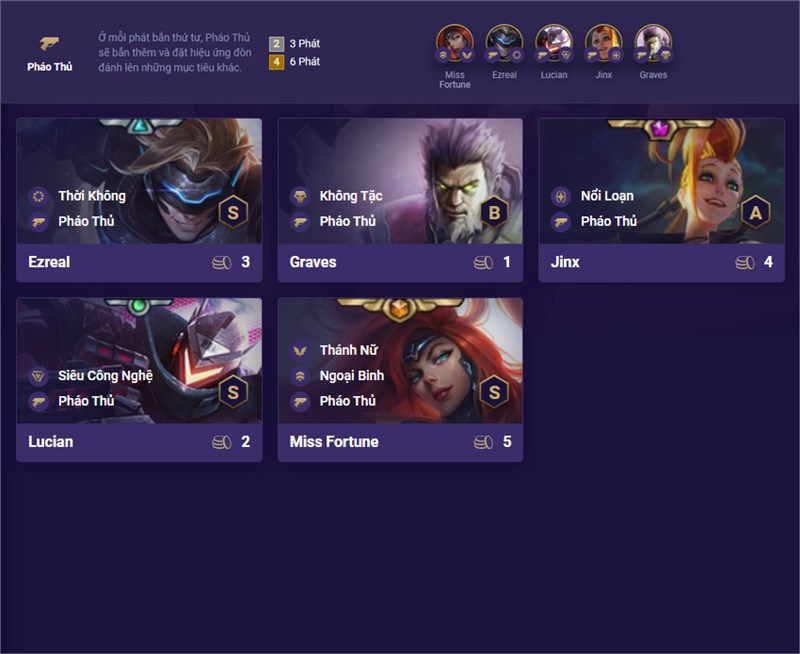Click Nổi Loạn trait icon on Jinx card
800x654 pixels.
click(x=561, y=196)
